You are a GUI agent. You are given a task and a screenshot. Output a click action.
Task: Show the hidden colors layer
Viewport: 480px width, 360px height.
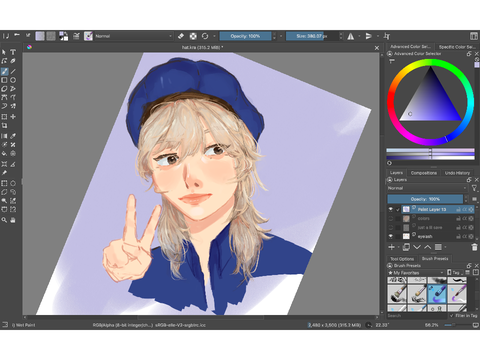[391, 219]
